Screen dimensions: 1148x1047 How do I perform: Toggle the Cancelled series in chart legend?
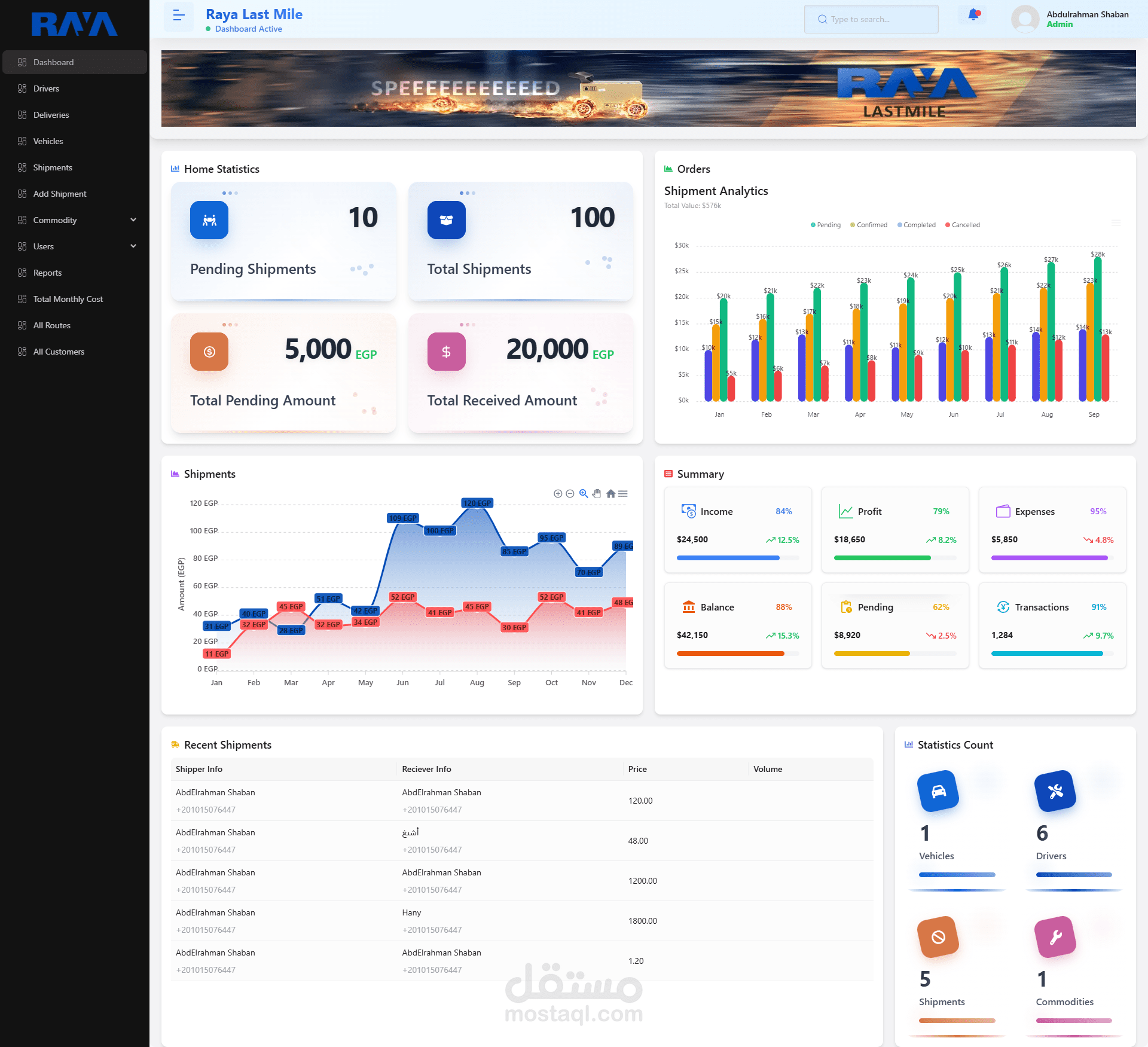(x=965, y=225)
